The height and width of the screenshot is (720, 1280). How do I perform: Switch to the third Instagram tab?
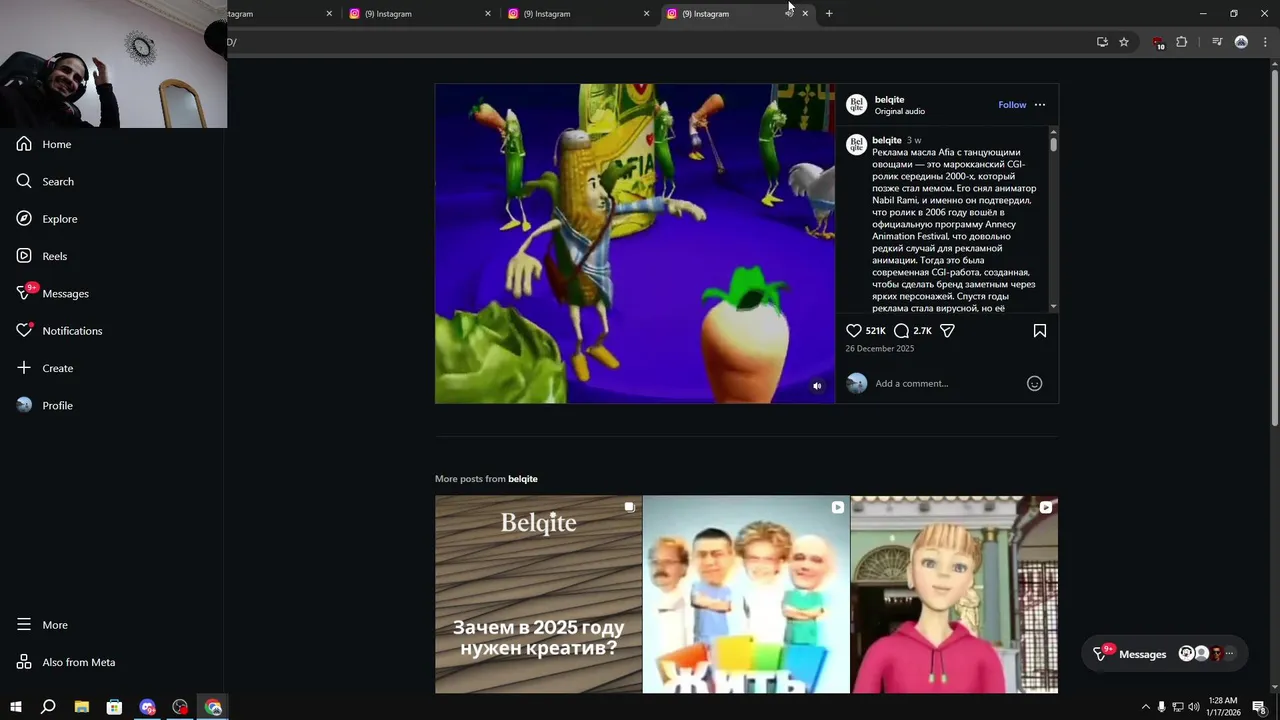[578, 14]
